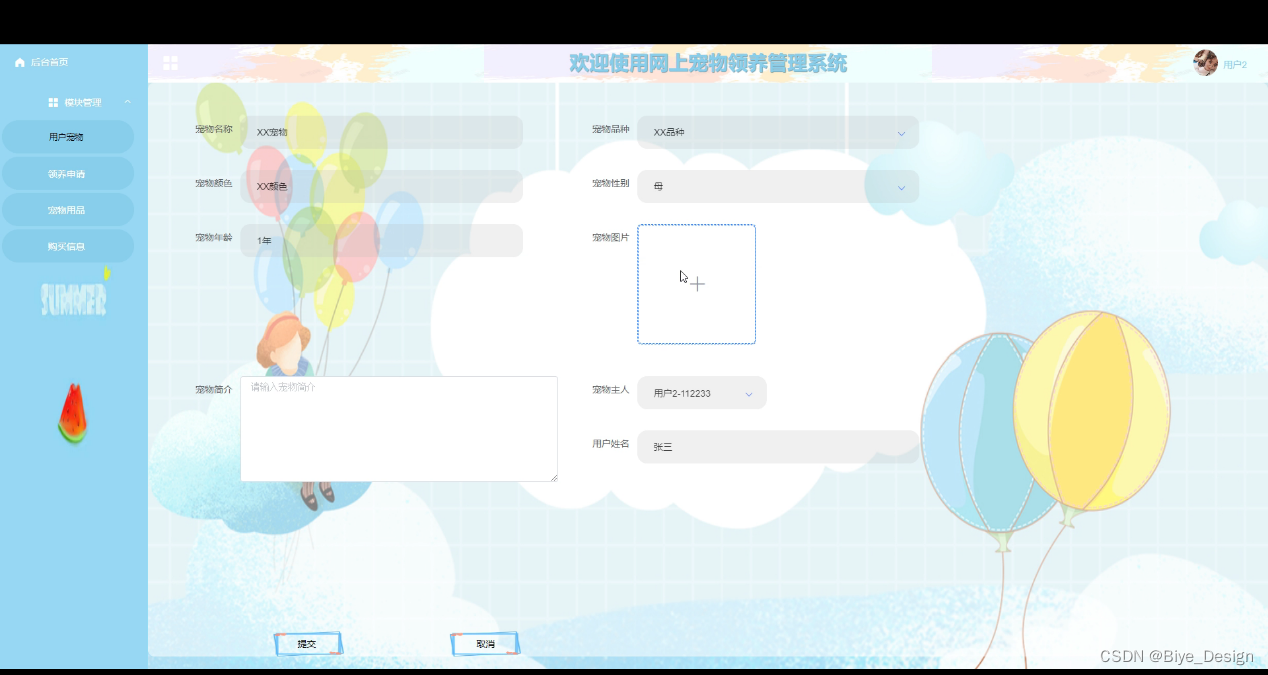Click the 用户姓名 label

[611, 443]
